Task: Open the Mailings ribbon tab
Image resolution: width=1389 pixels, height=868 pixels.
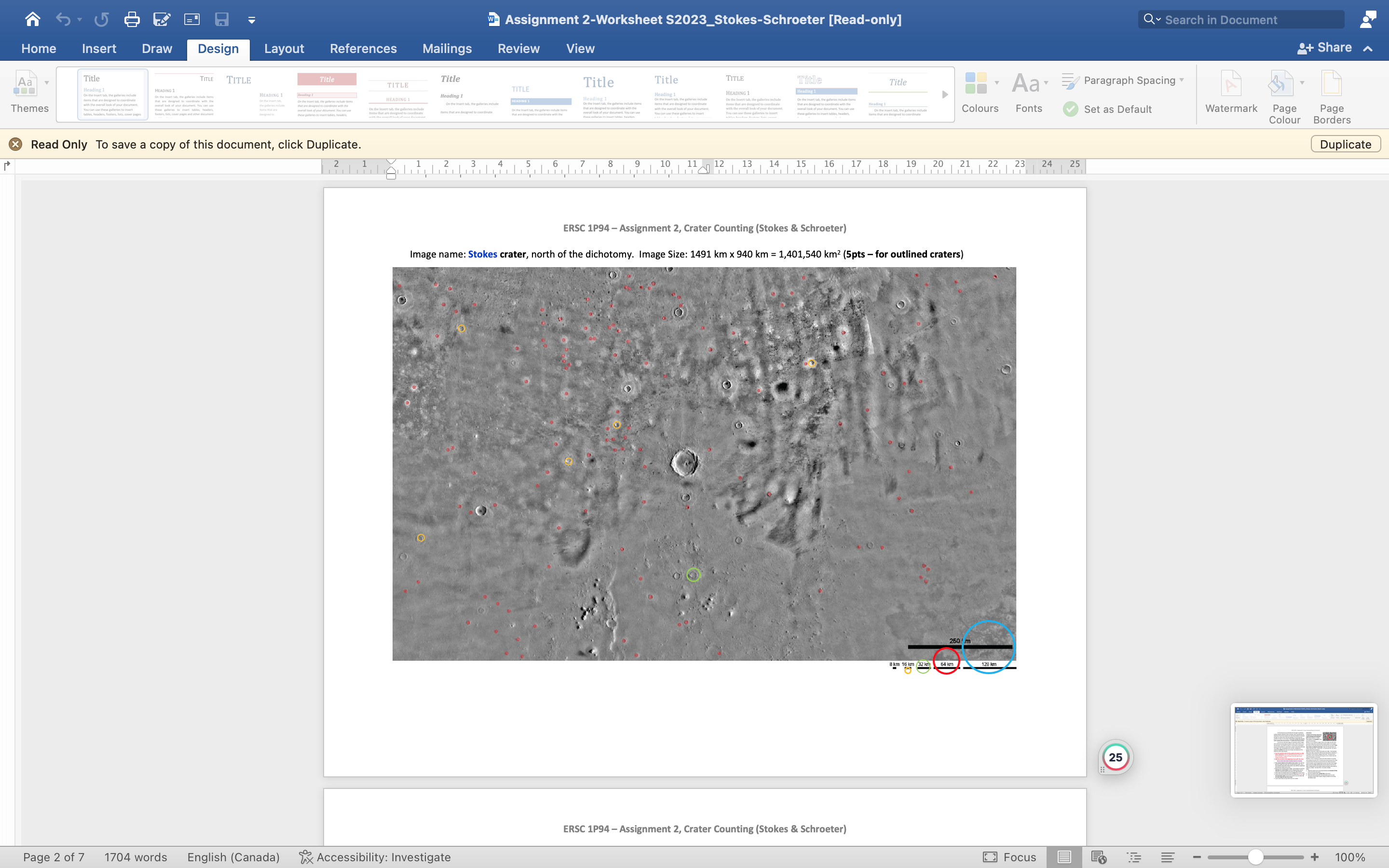Action: [447, 49]
